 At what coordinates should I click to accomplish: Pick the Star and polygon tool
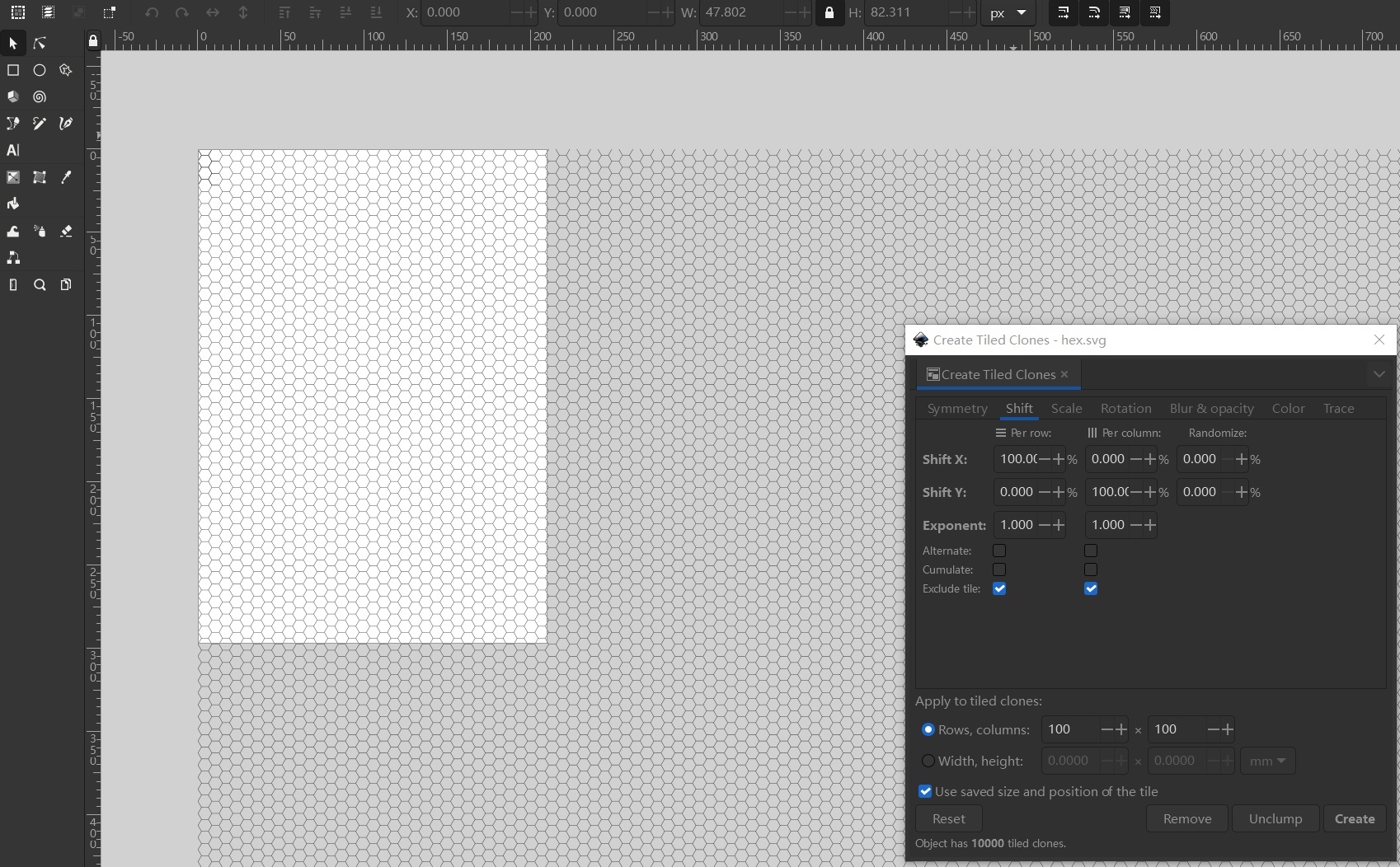(x=66, y=70)
